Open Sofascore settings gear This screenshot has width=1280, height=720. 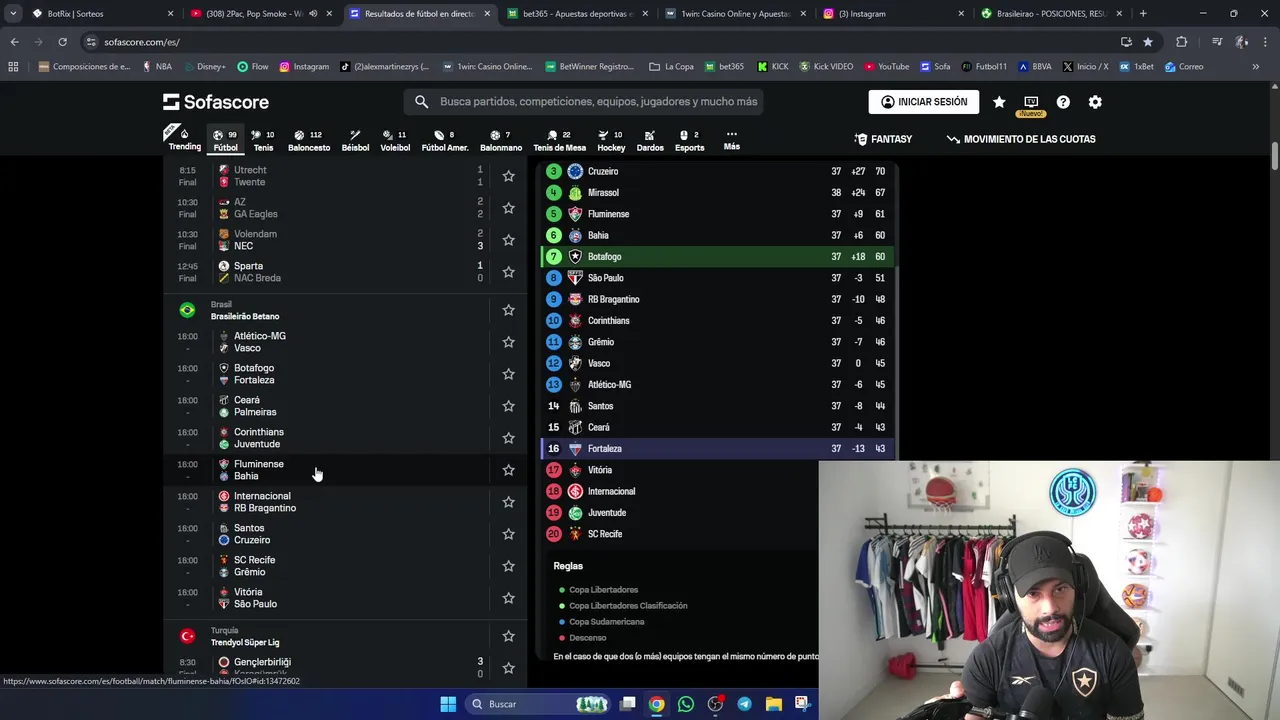click(1095, 102)
